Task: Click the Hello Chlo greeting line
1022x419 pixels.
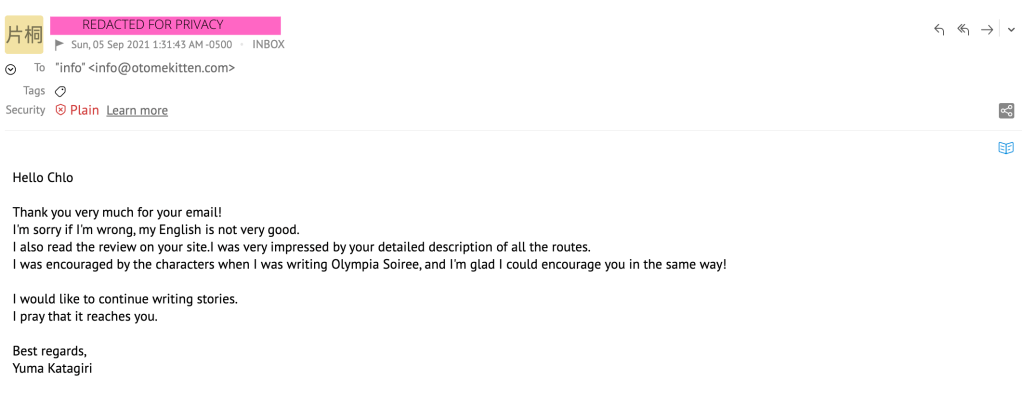Action: point(43,178)
